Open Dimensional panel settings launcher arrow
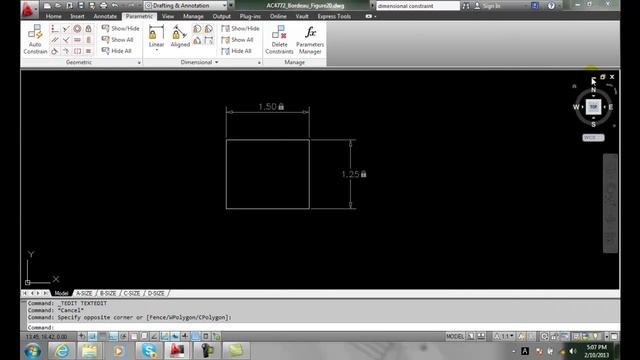 click(x=259, y=63)
